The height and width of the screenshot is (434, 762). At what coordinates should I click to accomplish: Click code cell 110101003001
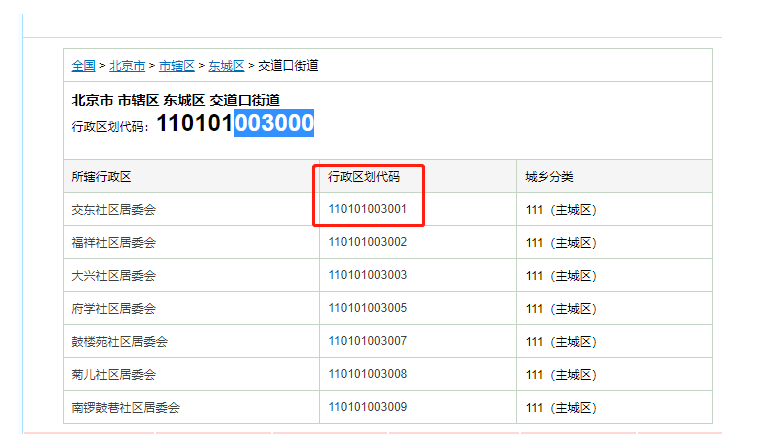pos(367,209)
